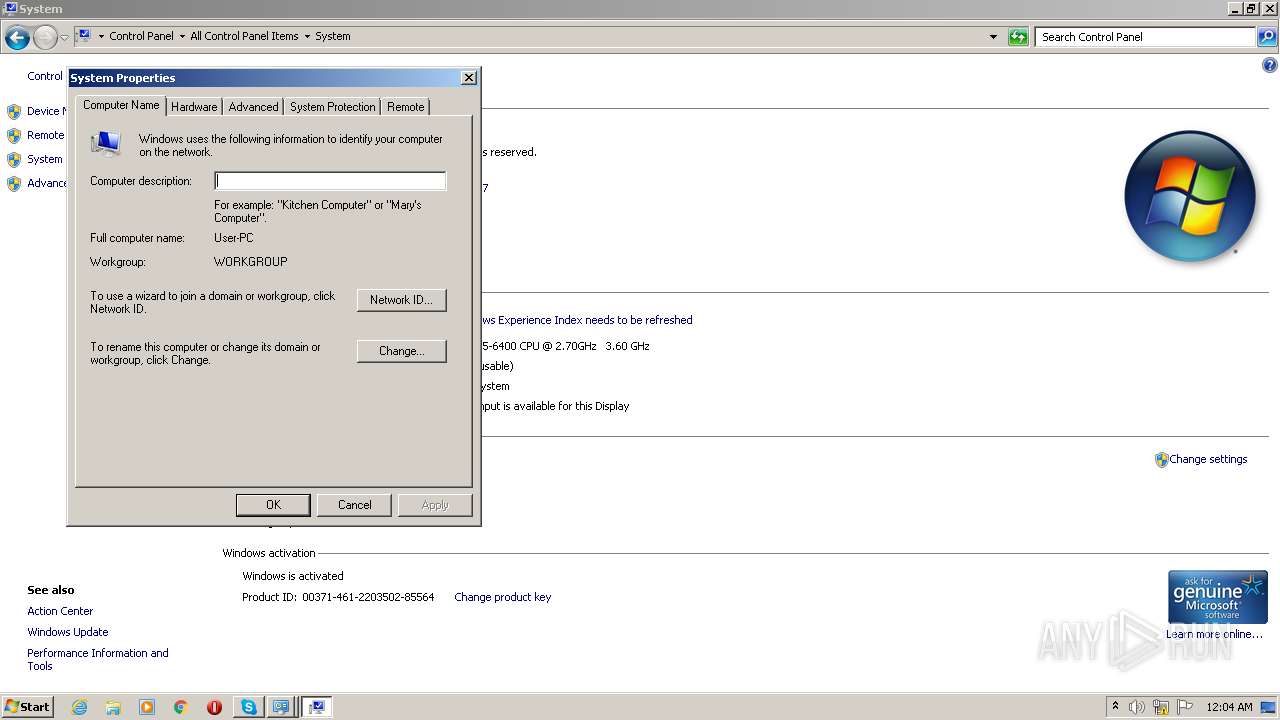Screen dimensions: 1280x720
Task: Click the genuine Microsoft software badge
Action: point(1218,597)
